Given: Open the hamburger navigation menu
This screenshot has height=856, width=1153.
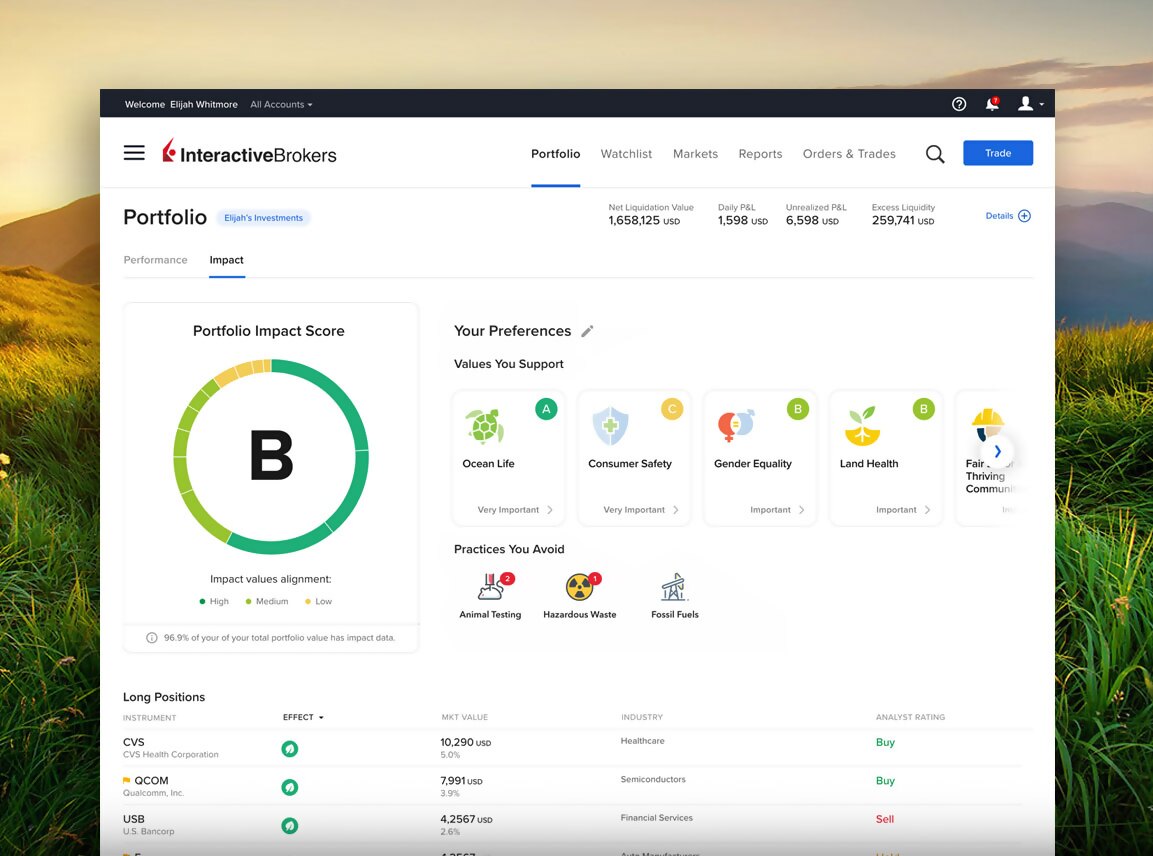Looking at the screenshot, I should (134, 152).
